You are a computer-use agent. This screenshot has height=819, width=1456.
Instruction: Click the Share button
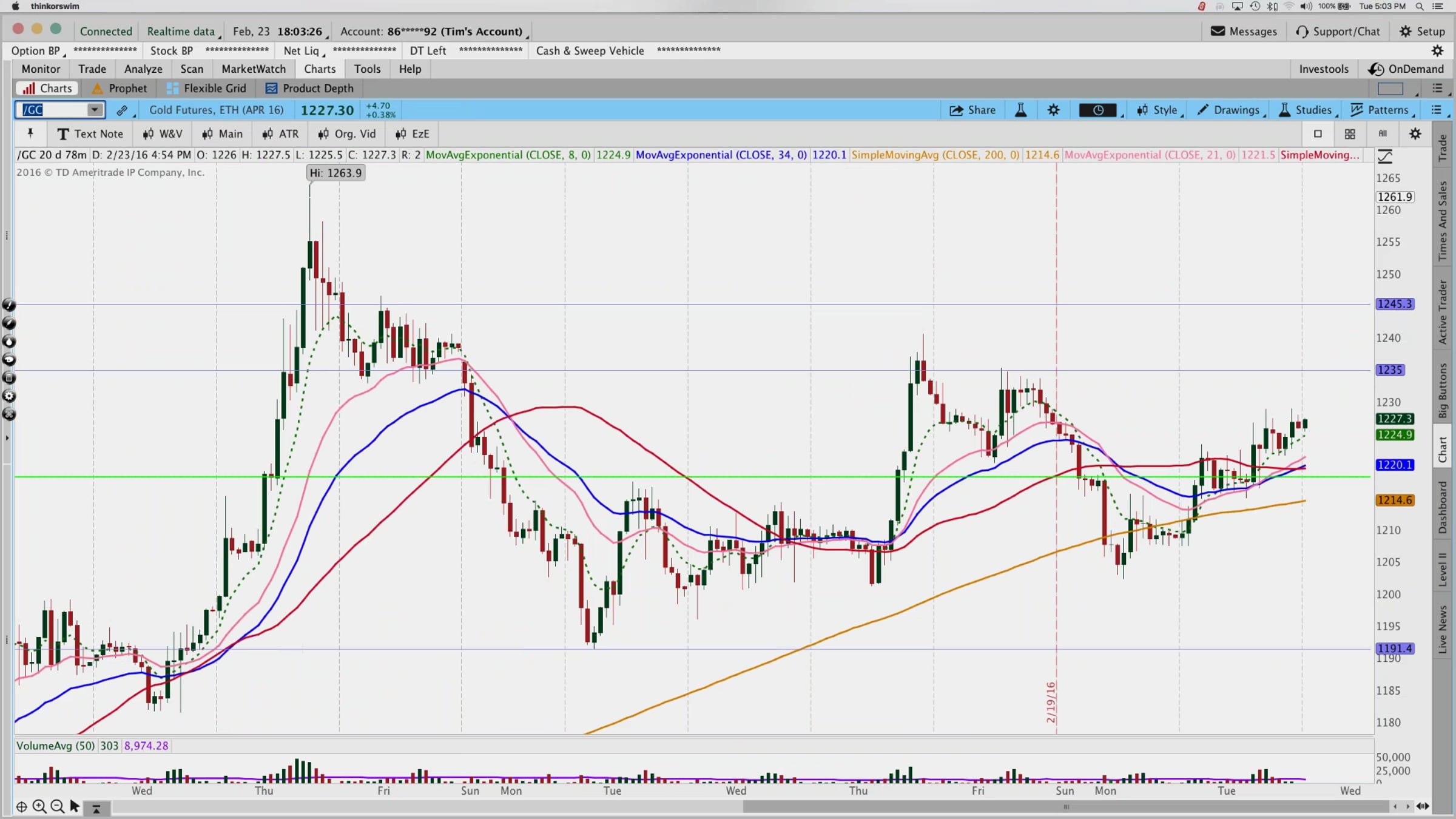pyautogui.click(x=972, y=110)
